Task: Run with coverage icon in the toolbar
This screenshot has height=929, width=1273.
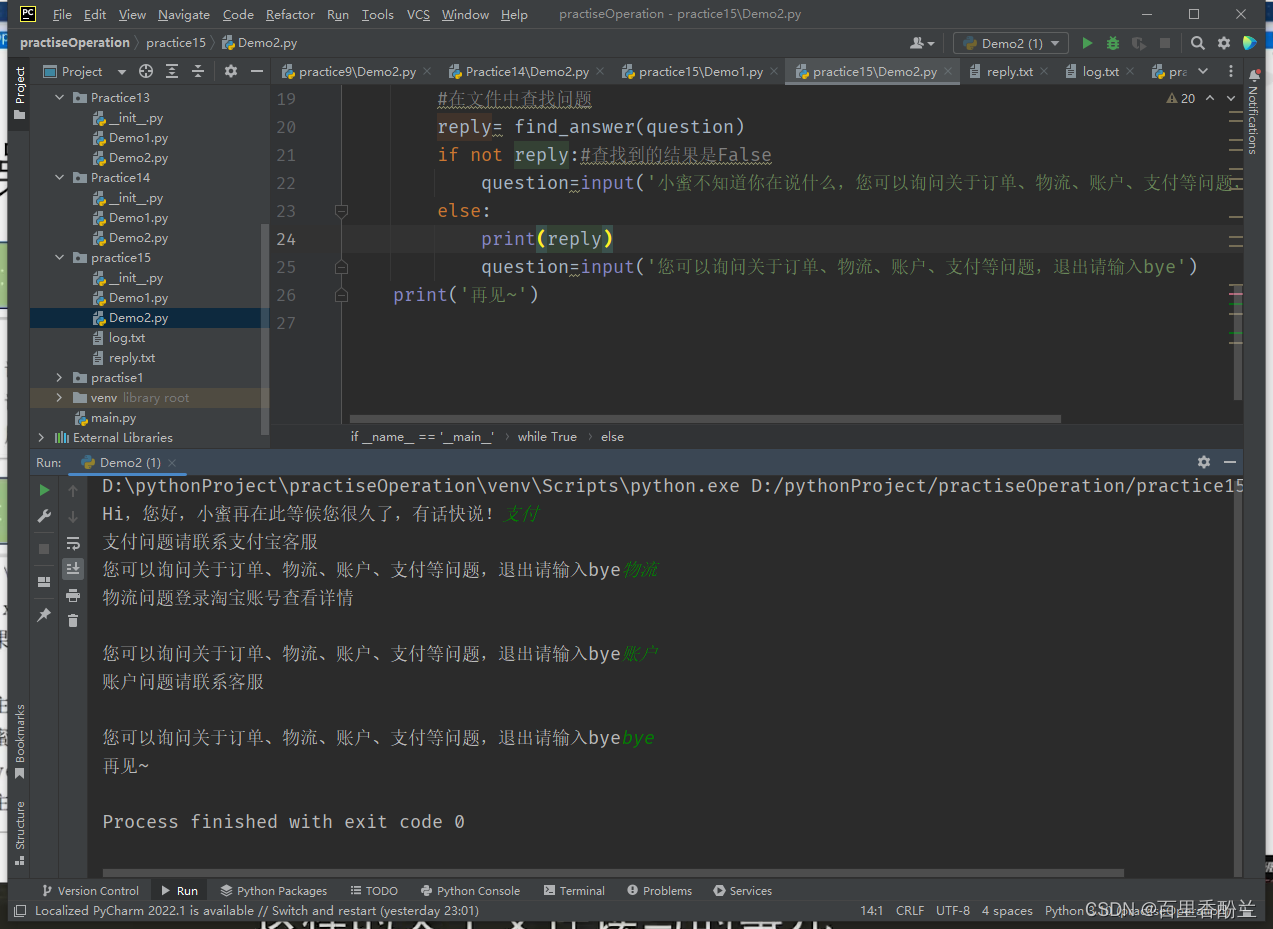Action: (1138, 43)
